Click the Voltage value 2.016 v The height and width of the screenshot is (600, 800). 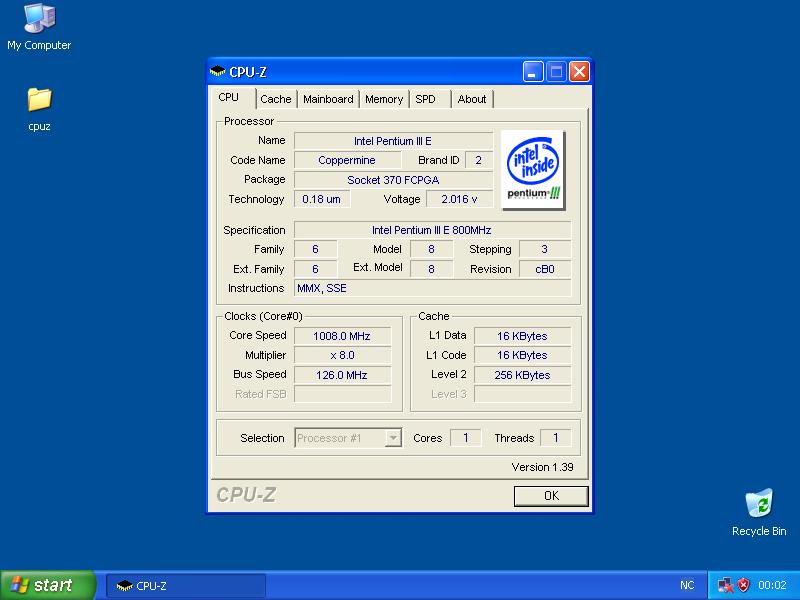point(460,199)
